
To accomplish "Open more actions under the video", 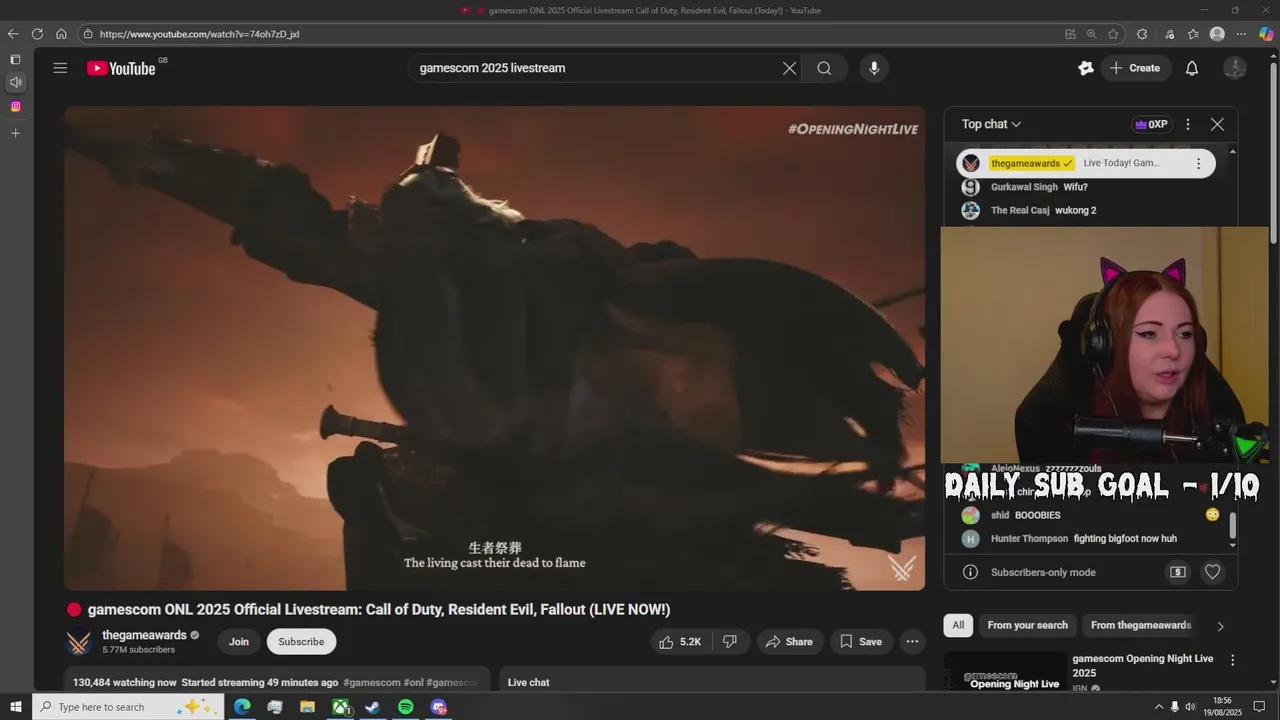I will [912, 642].
